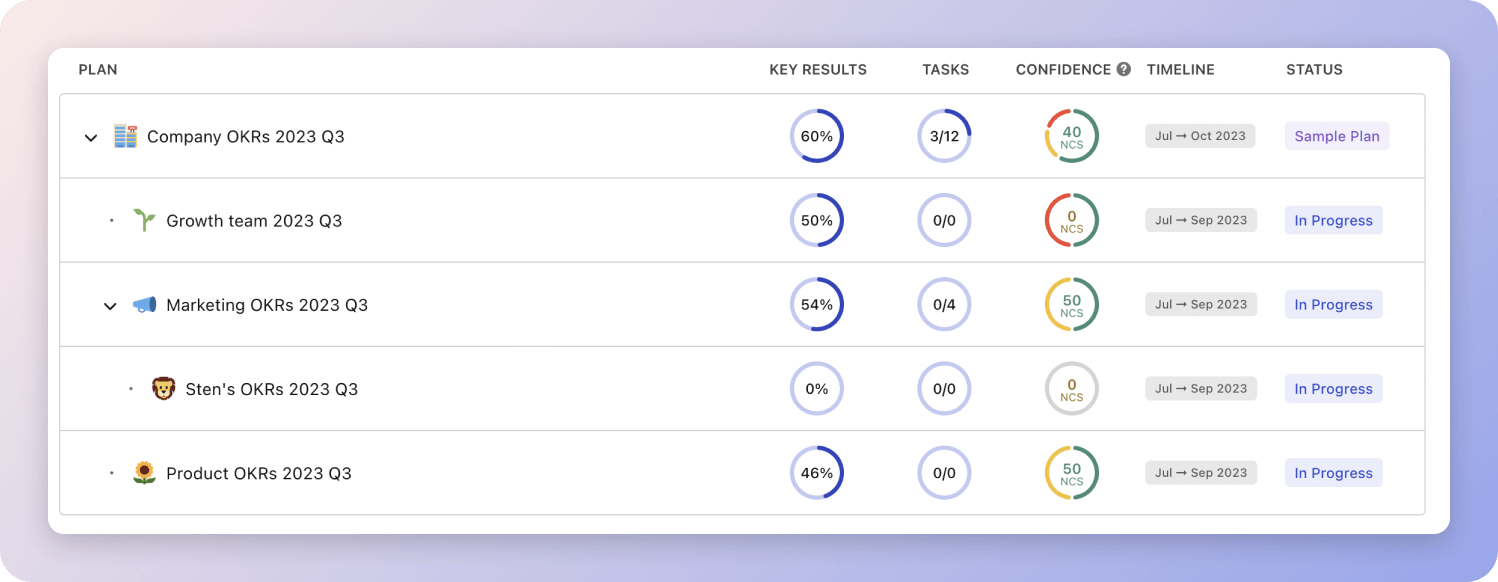Screen dimensions: 1498x582
Task: Click Marketing OKRs 54% progress ring
Action: point(816,305)
